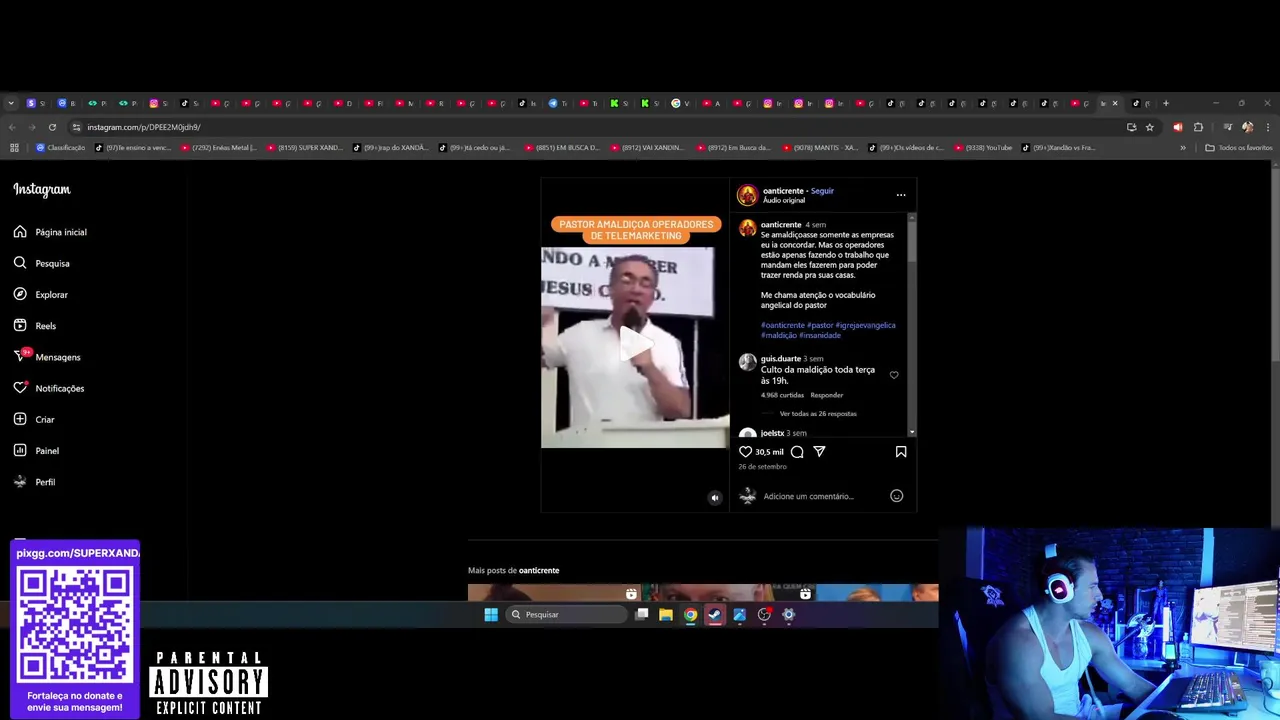1280x720 pixels.
Task: Open a new browser tab
Action: click(x=1166, y=103)
